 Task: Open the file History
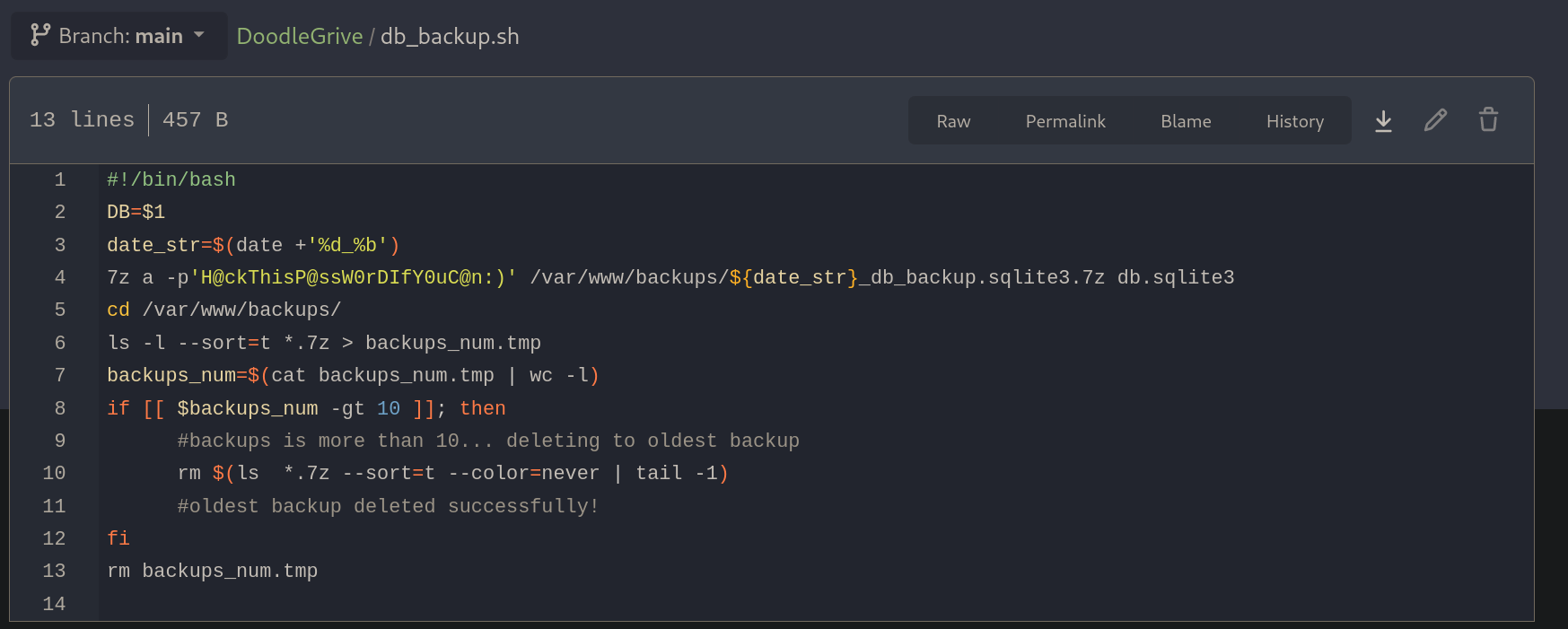click(x=1294, y=121)
